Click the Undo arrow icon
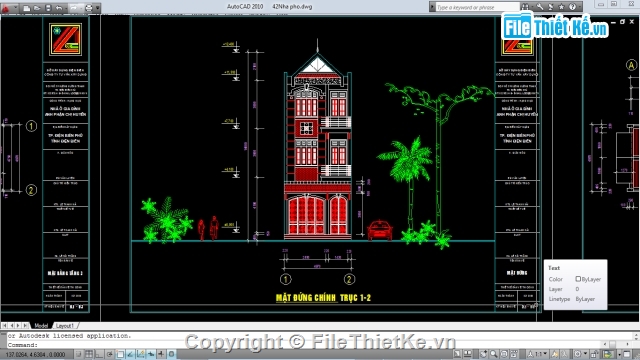640x360 pixels. (x=59, y=8)
